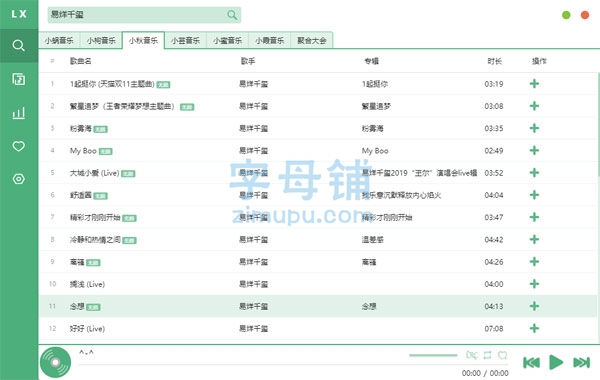Click the red close window dot
This screenshot has height=380, width=600.
[585, 15]
